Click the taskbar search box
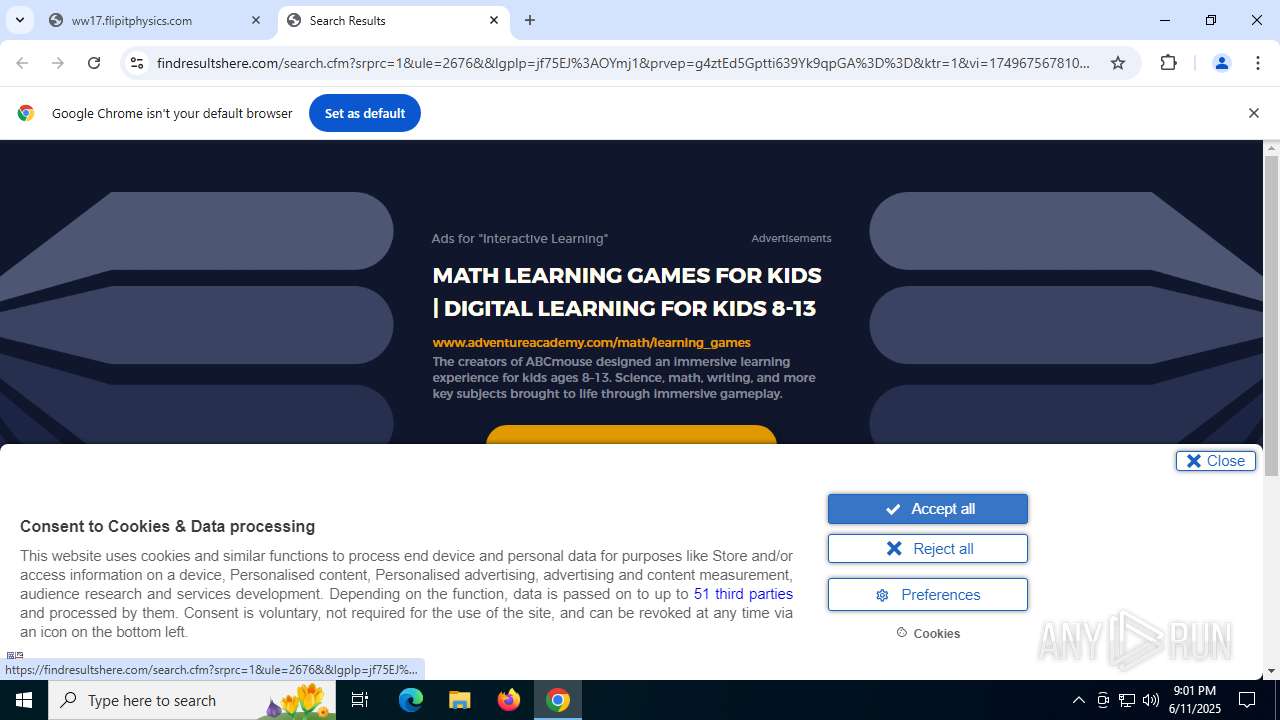The width and height of the screenshot is (1280, 720). tap(192, 700)
